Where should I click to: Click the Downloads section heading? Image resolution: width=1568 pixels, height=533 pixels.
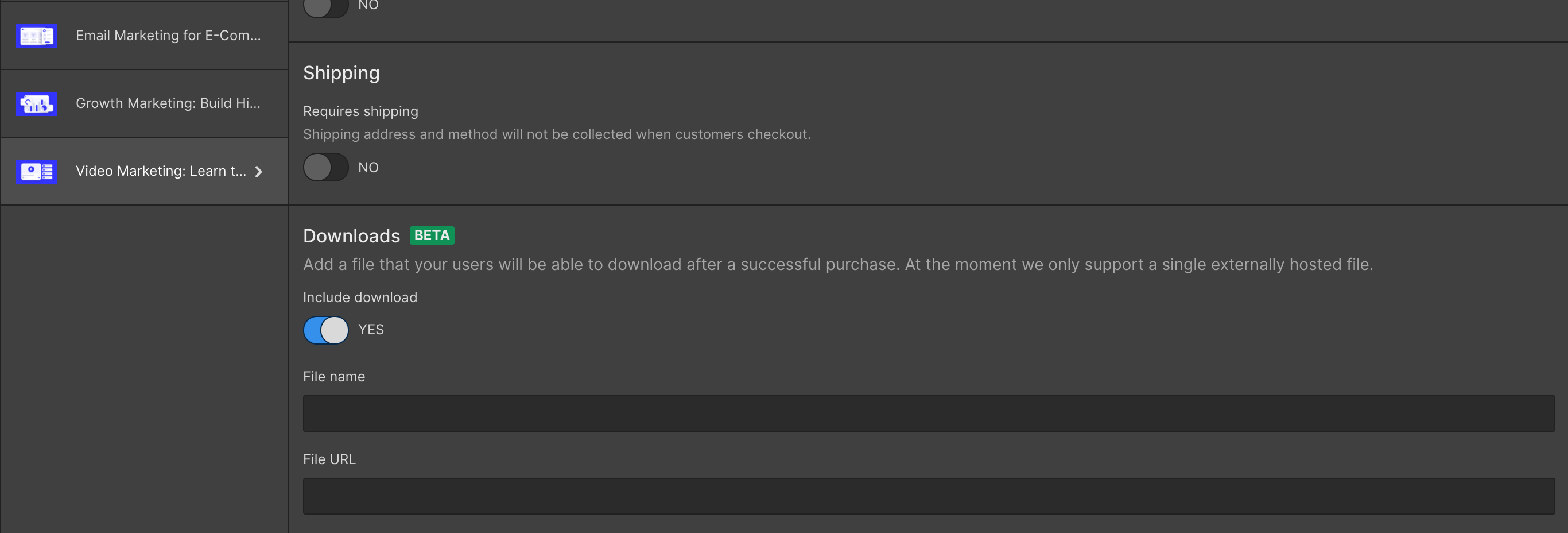point(351,235)
